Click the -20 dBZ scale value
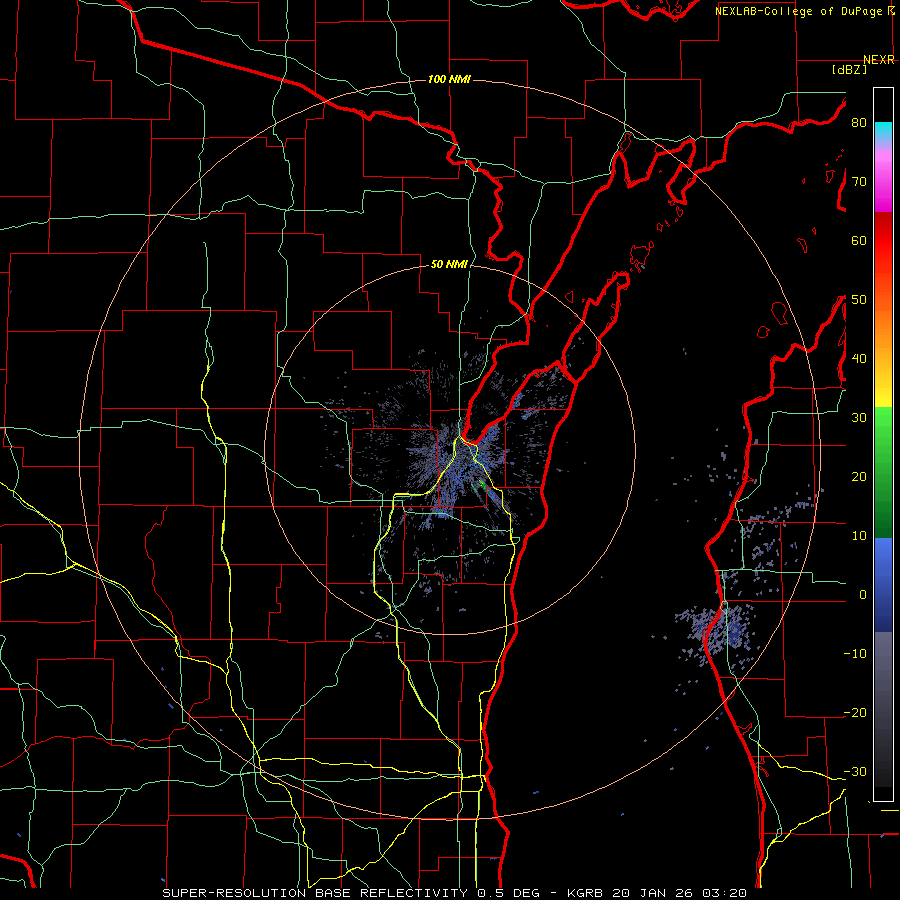The width and height of the screenshot is (900, 900). click(855, 713)
